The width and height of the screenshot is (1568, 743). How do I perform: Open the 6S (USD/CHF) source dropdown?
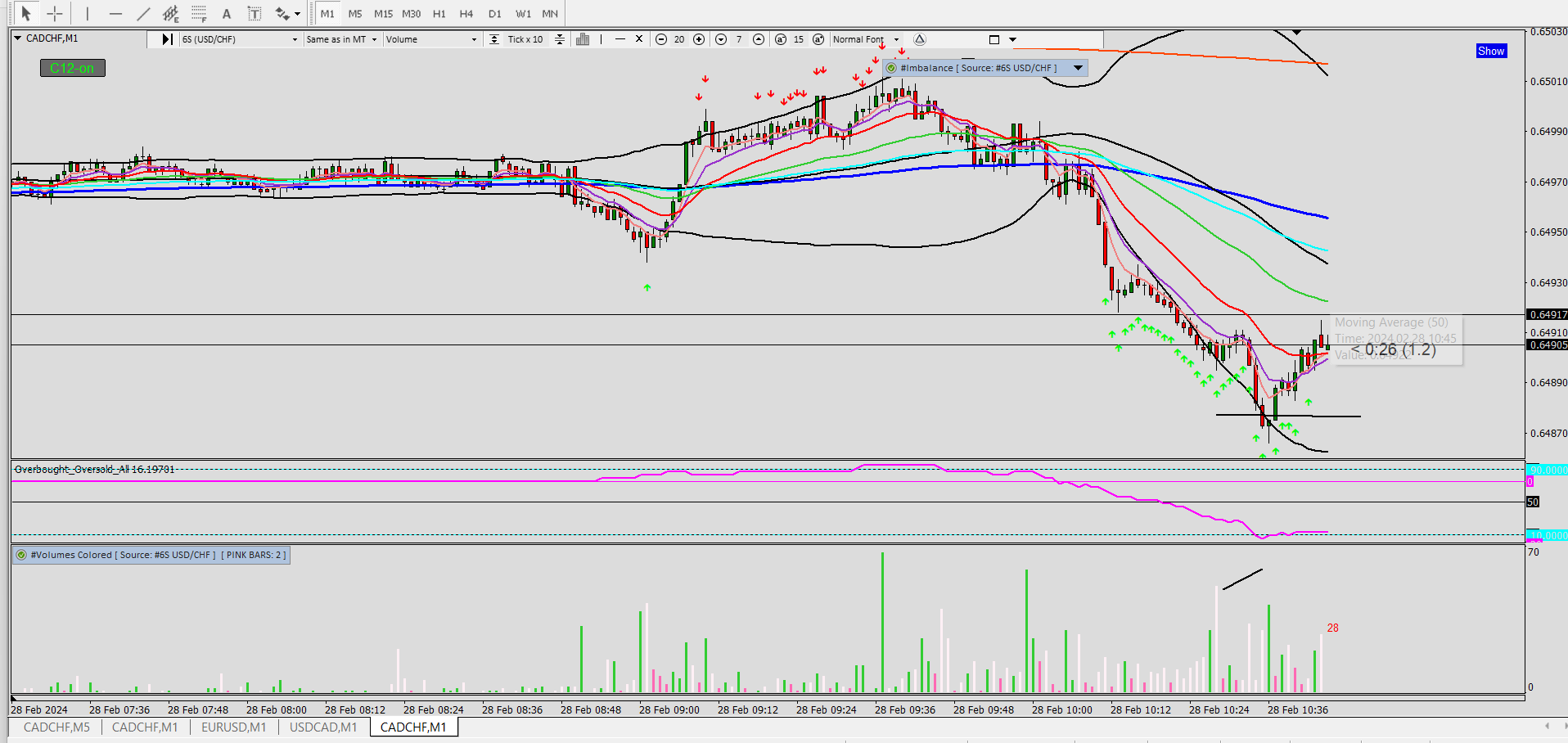(x=240, y=39)
